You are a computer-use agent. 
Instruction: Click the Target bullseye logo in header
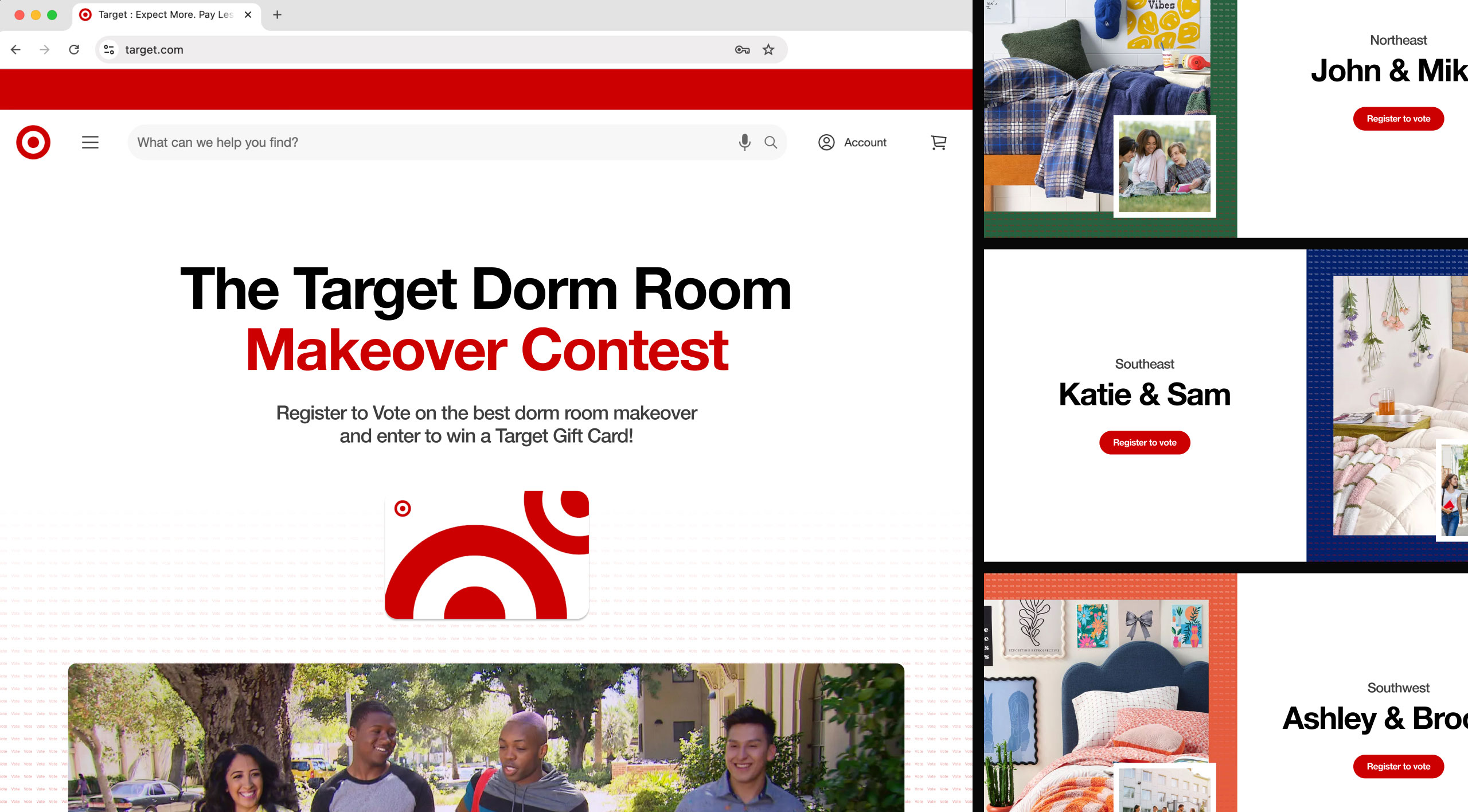[x=33, y=142]
